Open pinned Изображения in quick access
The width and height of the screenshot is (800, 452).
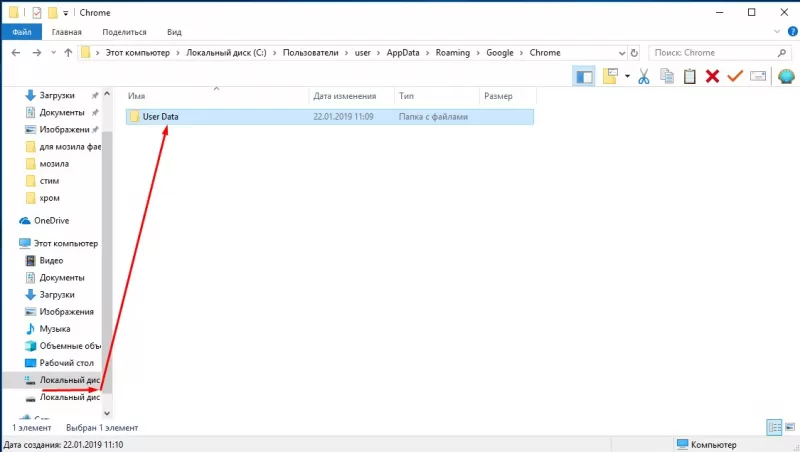pos(62,130)
